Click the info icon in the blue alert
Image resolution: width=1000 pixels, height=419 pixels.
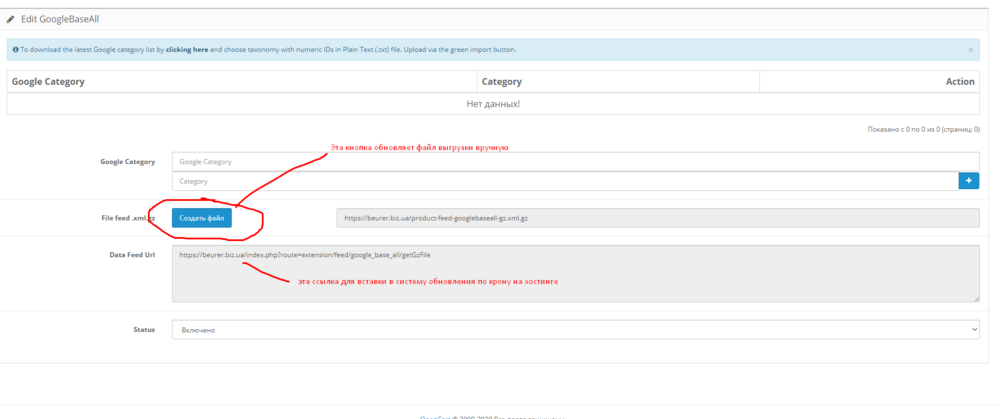pos(16,49)
